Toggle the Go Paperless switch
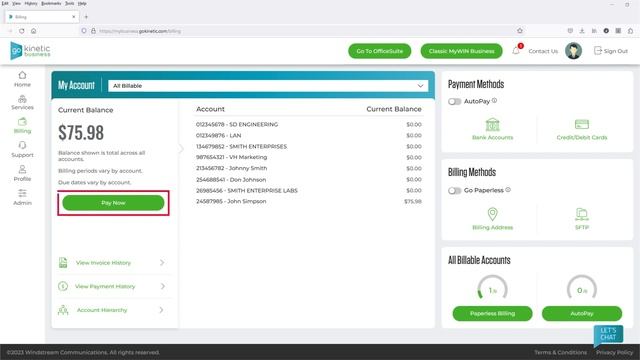The image size is (640, 360). (x=454, y=190)
